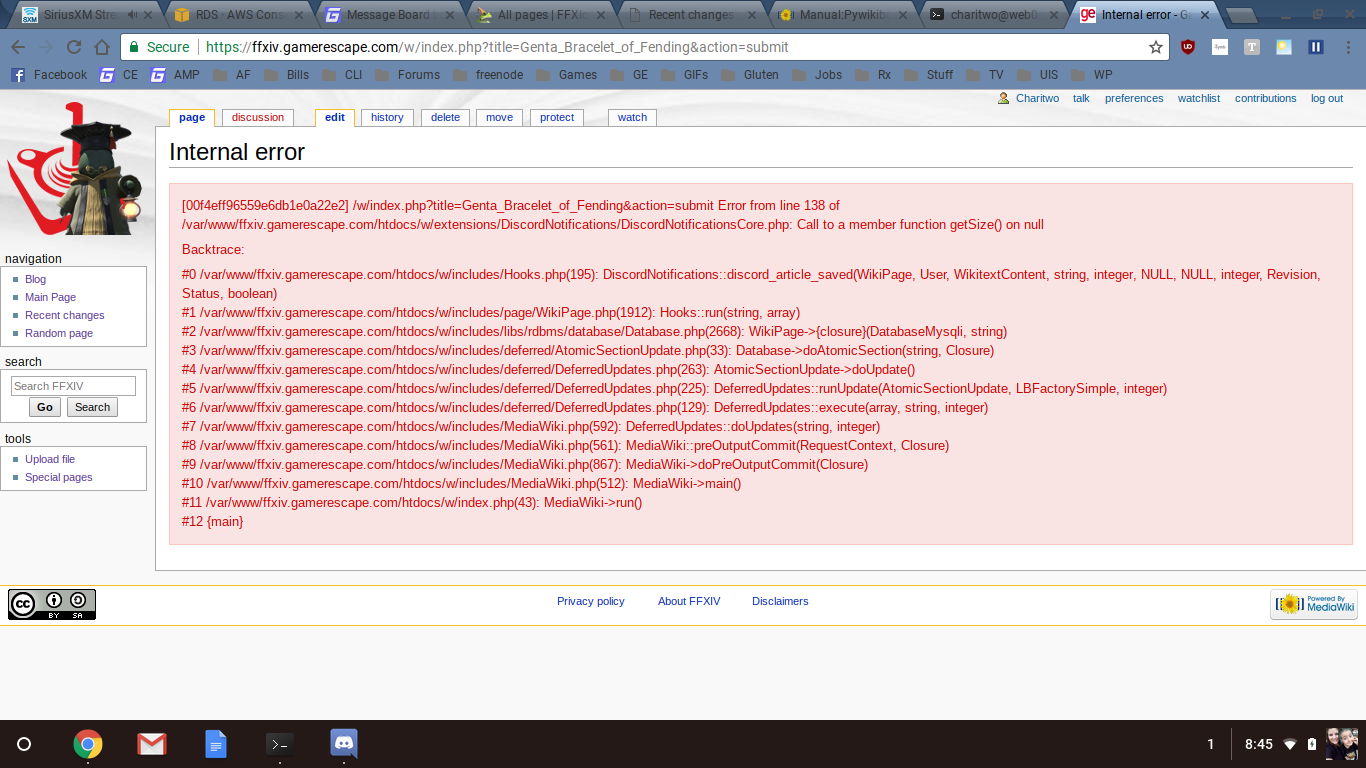This screenshot has height=768, width=1366.
Task: Switch to the discussion tab
Action: tap(257, 117)
